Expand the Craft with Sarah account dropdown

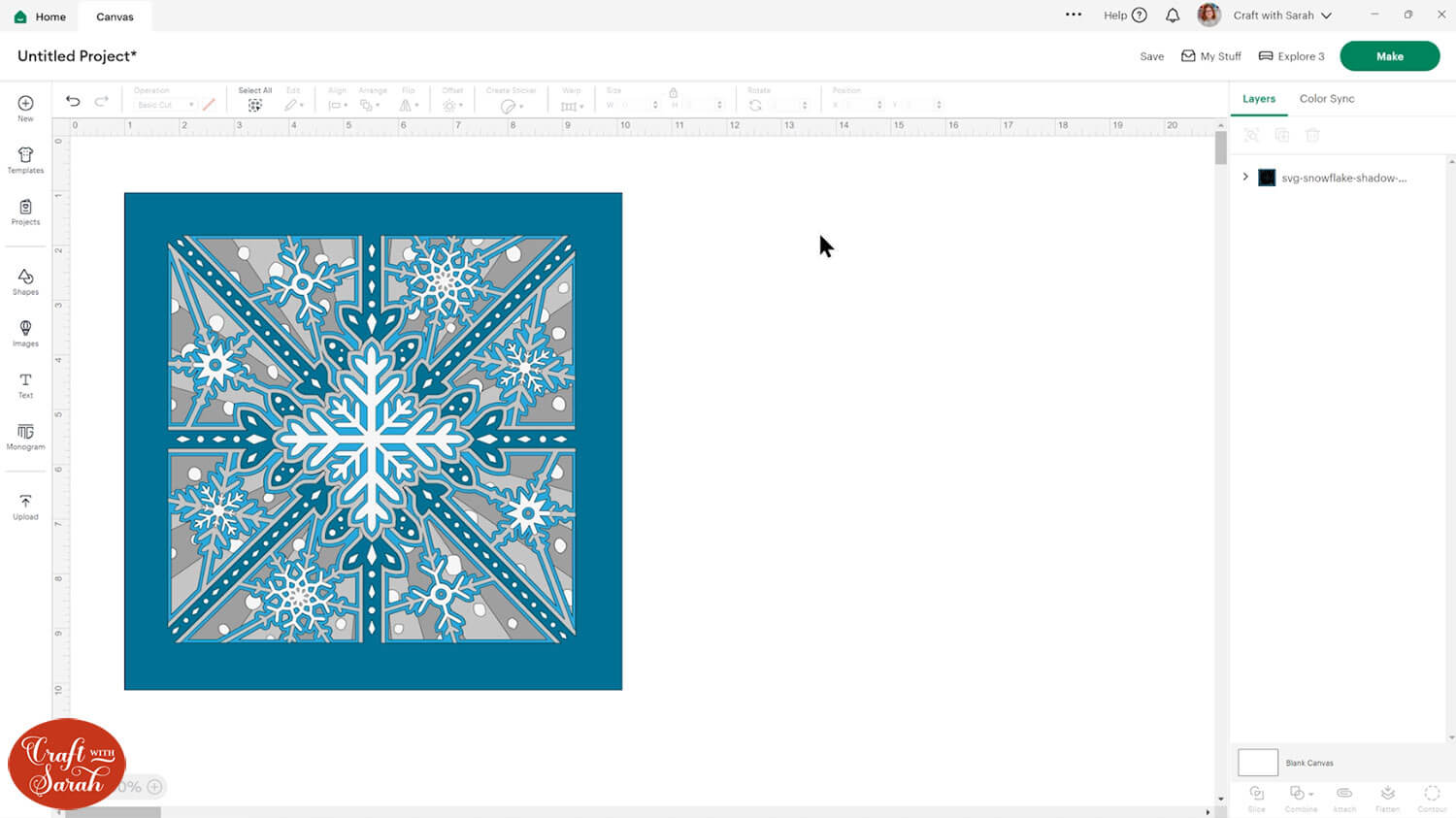click(x=1326, y=16)
